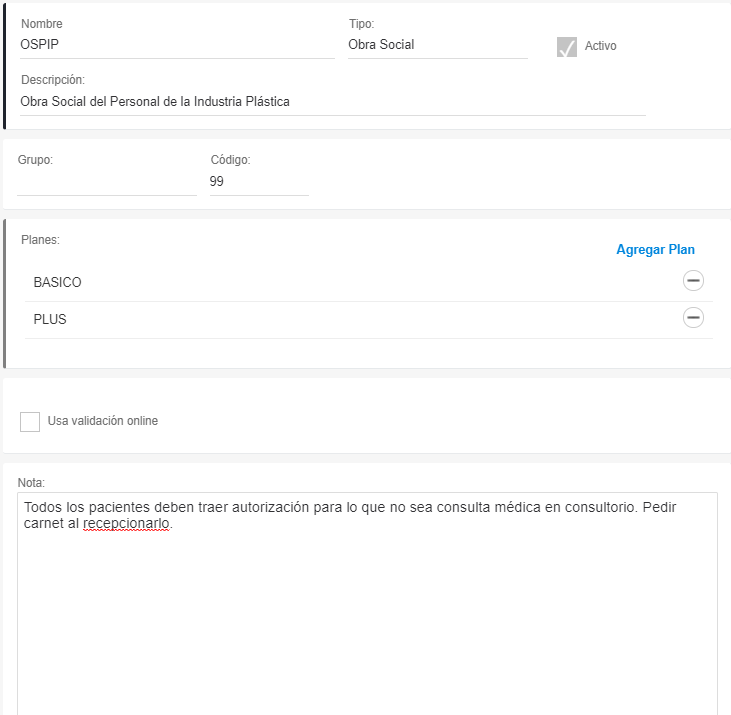Remove the PLUS plan with minus icon
731x715 pixels.
coord(693,318)
